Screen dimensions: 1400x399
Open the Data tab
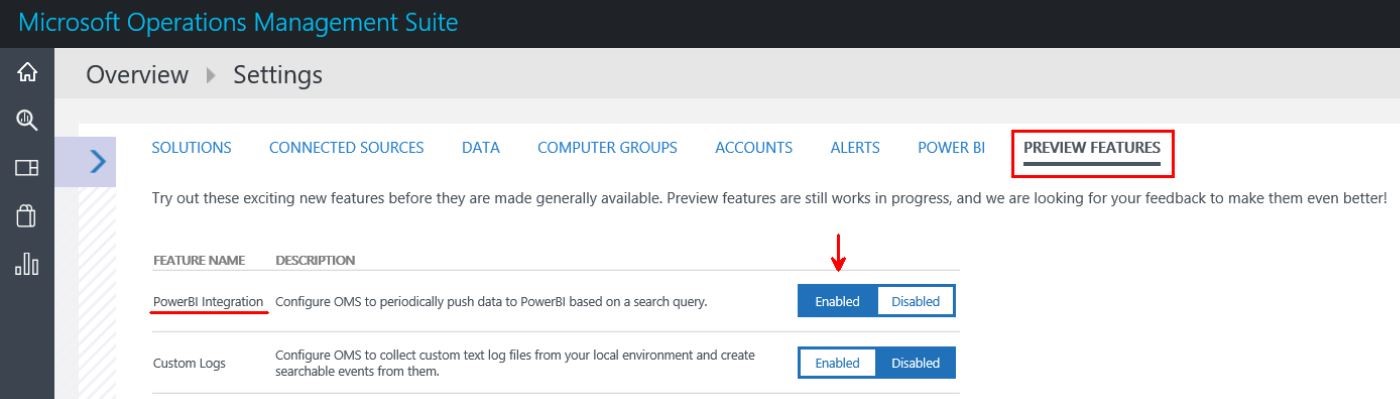point(481,147)
